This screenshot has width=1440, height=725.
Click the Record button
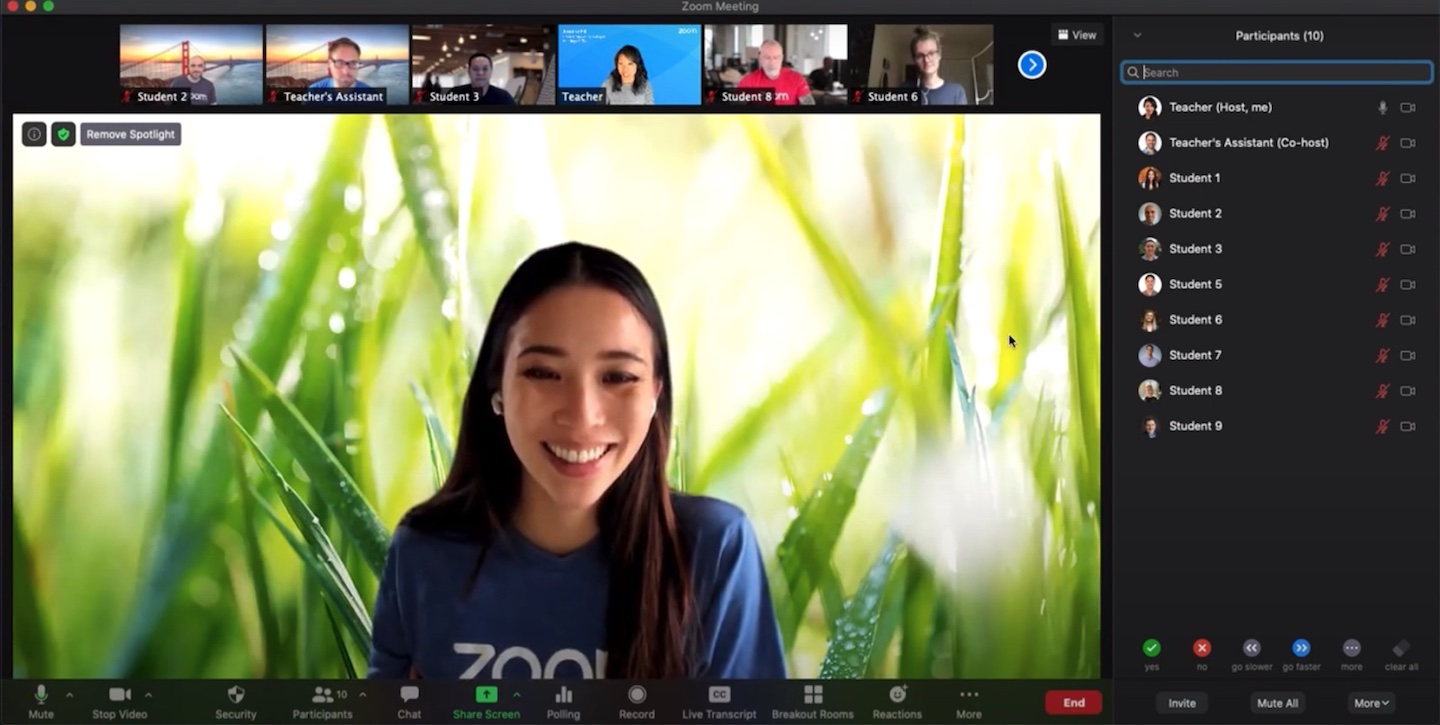(637, 700)
